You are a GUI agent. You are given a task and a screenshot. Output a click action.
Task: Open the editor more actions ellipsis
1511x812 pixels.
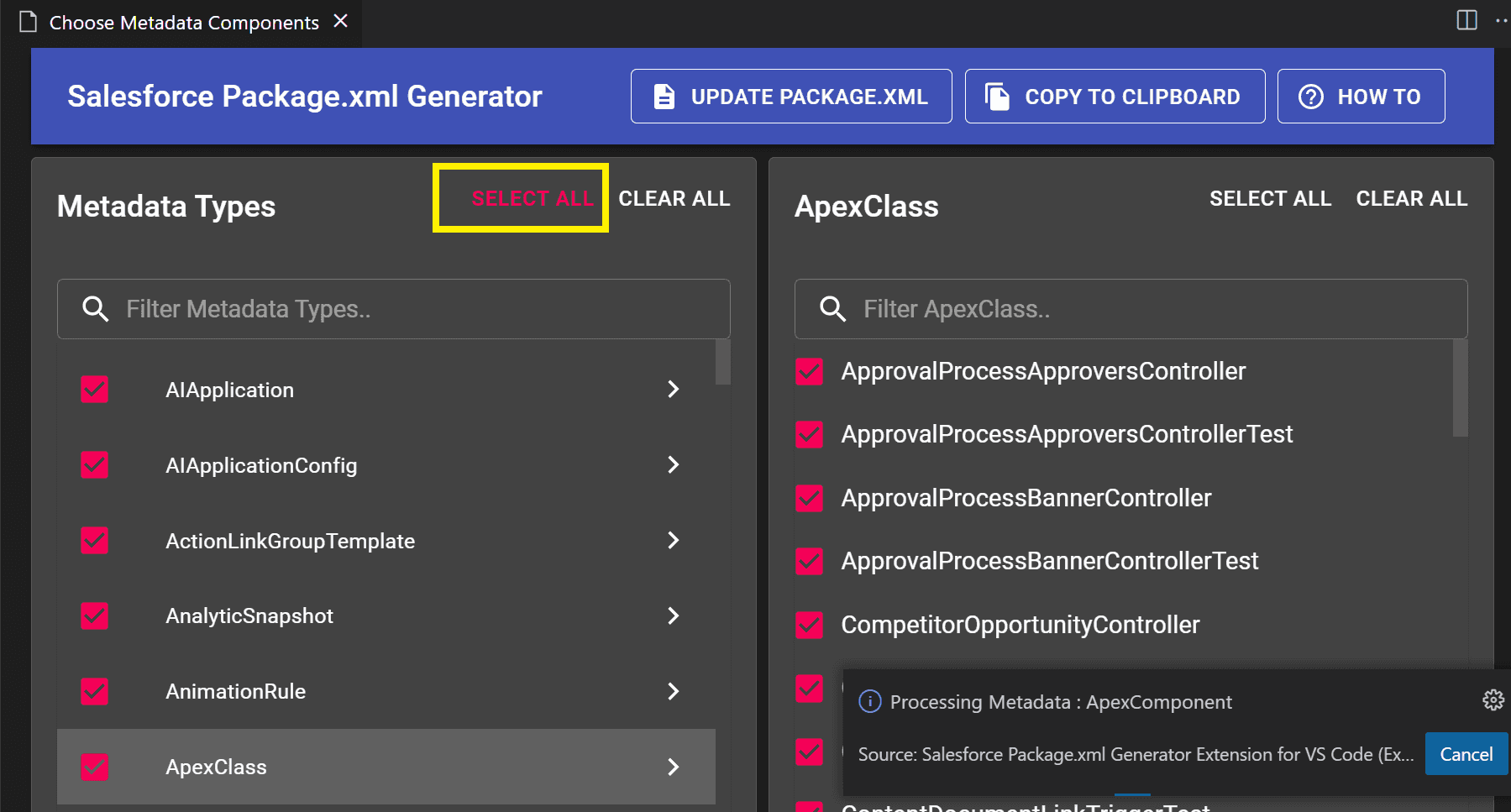point(1502,20)
